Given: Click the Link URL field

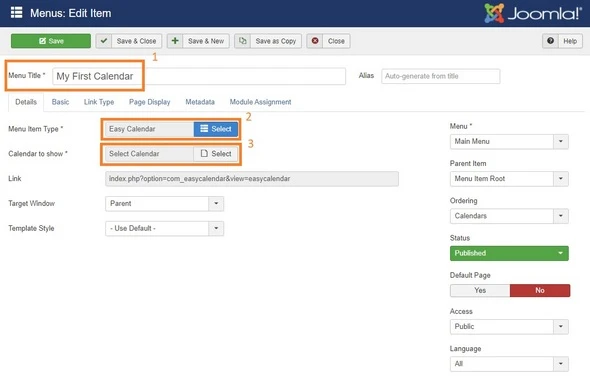Looking at the screenshot, I should 252,179.
